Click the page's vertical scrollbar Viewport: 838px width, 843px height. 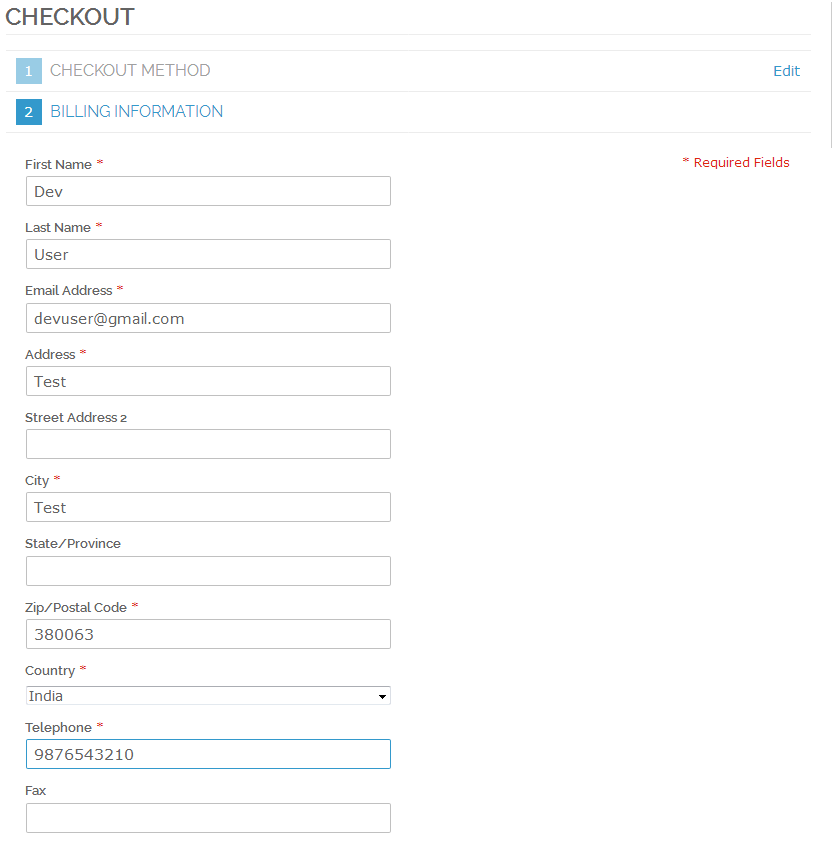pyautogui.click(x=832, y=60)
